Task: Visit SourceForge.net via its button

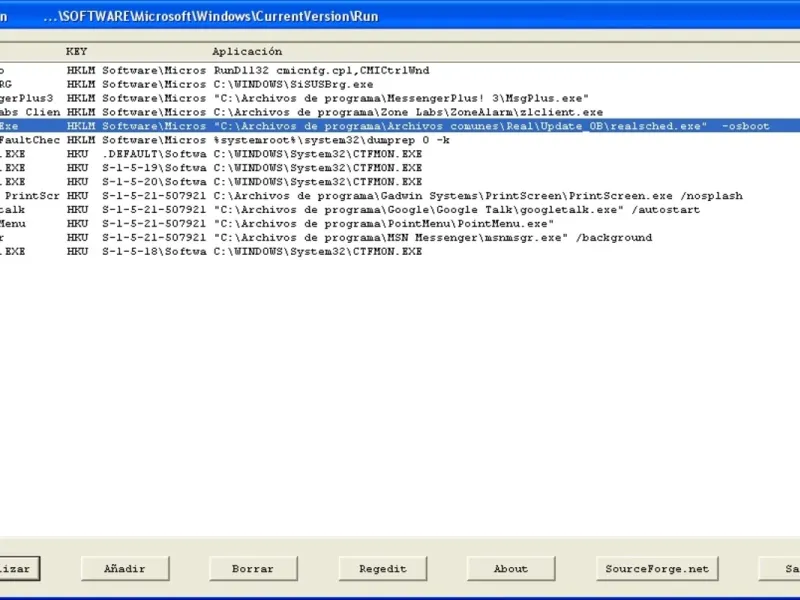Action: [657, 568]
